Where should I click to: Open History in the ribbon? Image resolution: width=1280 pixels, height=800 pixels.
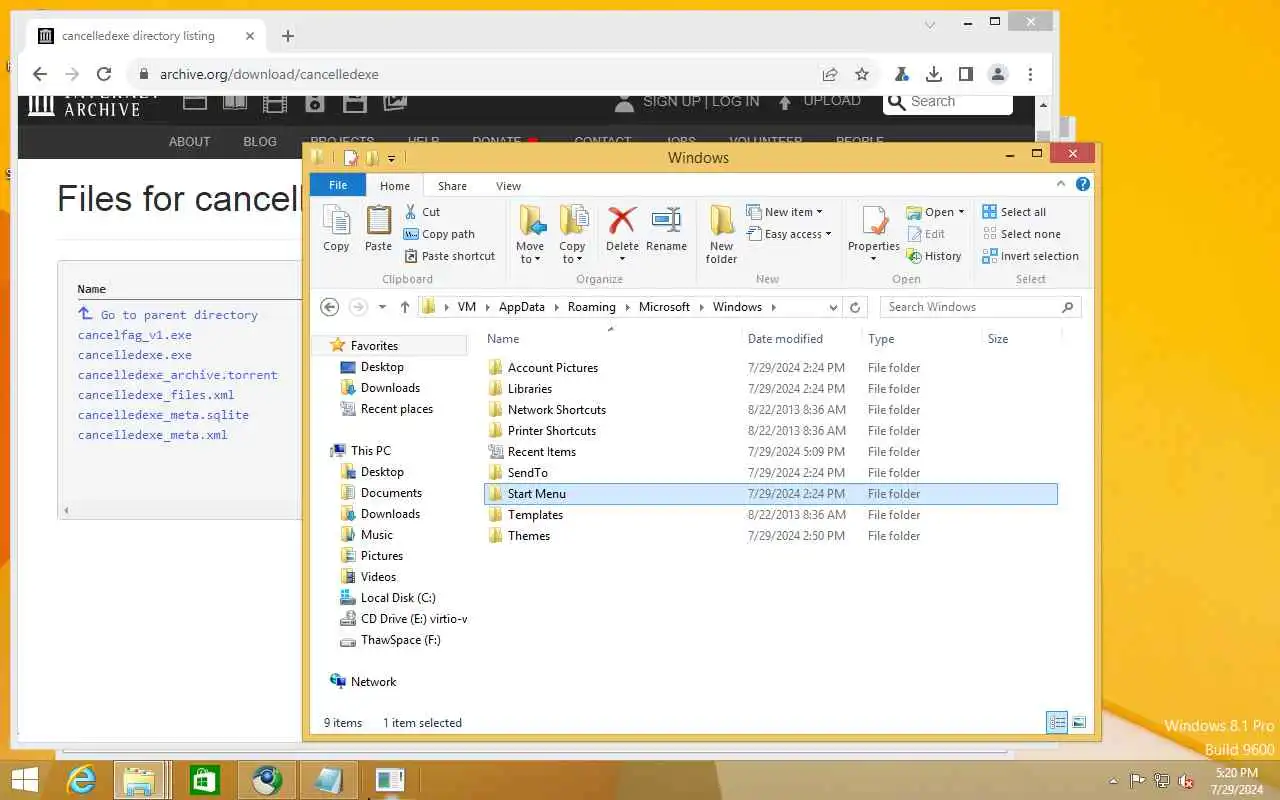[x=934, y=256]
